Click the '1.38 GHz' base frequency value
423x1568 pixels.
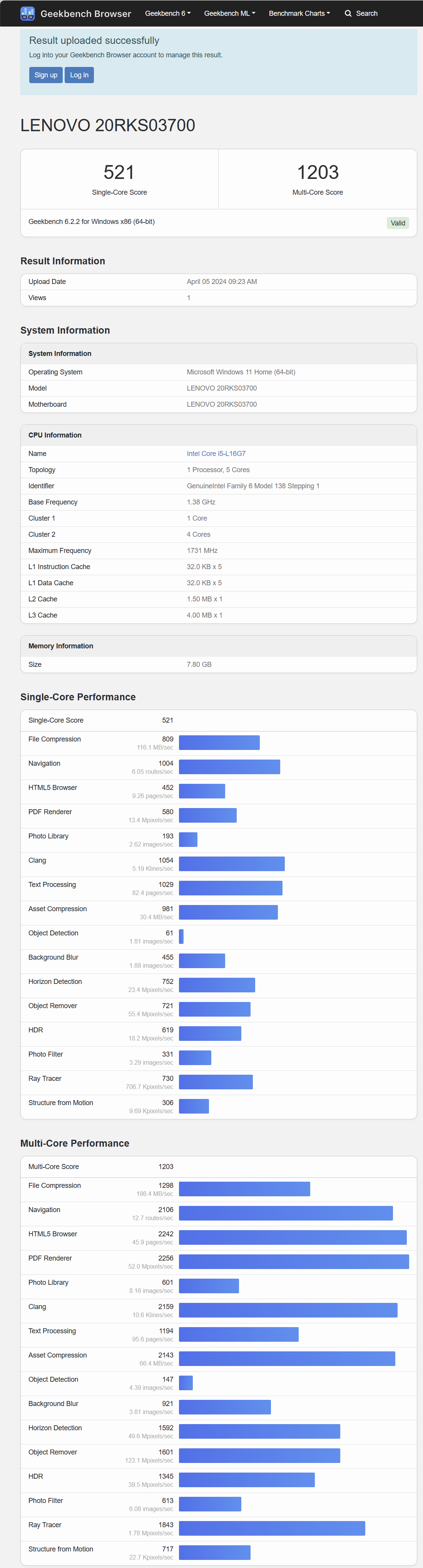tap(201, 502)
